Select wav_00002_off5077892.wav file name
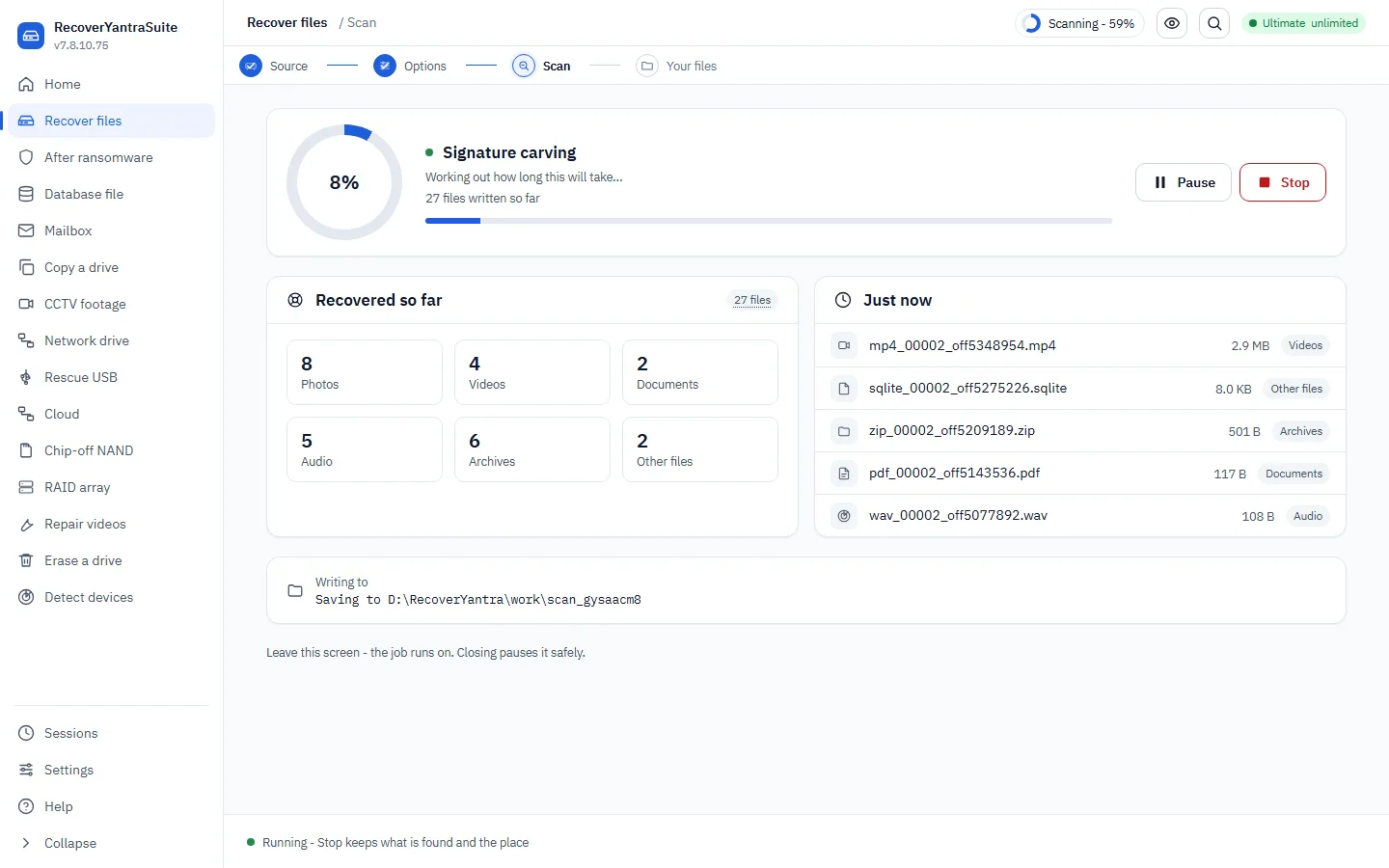 click(x=958, y=515)
